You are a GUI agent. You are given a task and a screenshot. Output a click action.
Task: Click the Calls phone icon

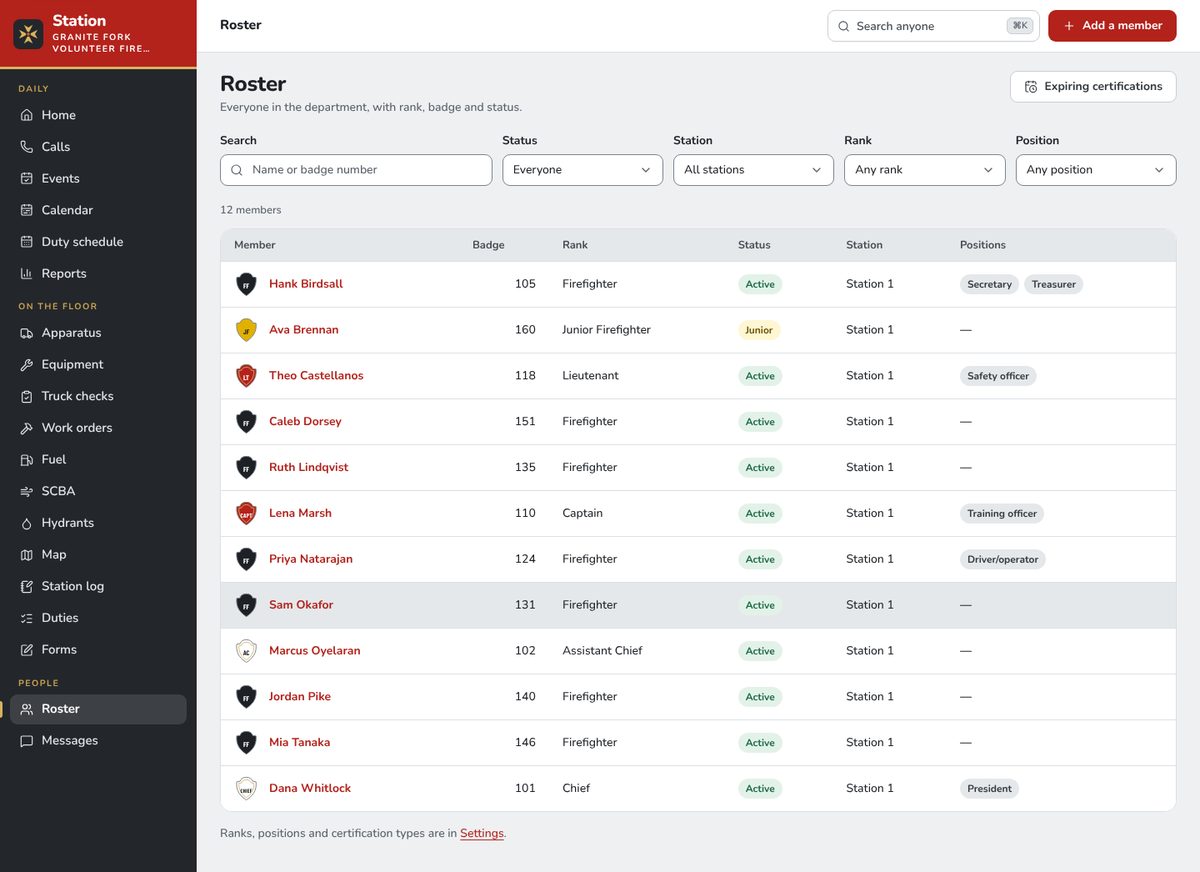[x=27, y=147]
